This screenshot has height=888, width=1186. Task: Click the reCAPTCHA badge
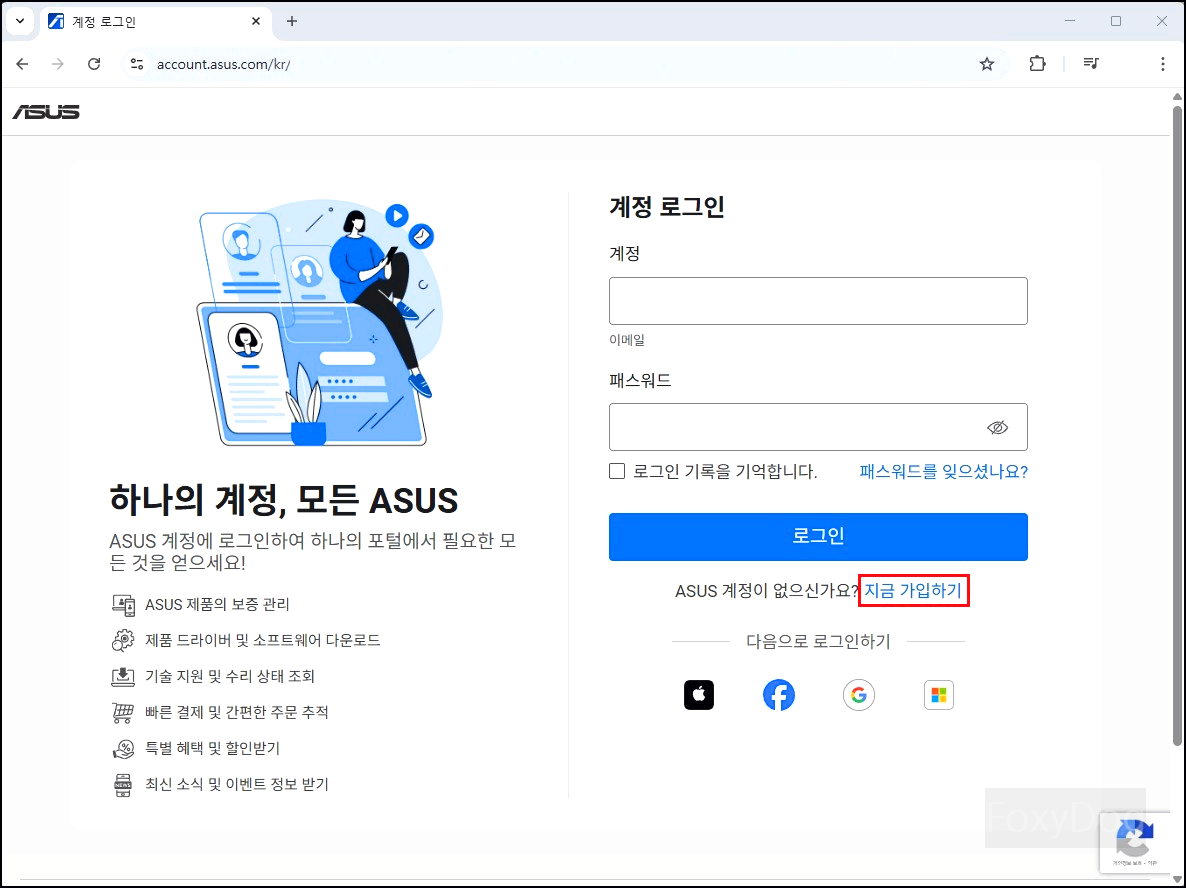(x=1135, y=842)
